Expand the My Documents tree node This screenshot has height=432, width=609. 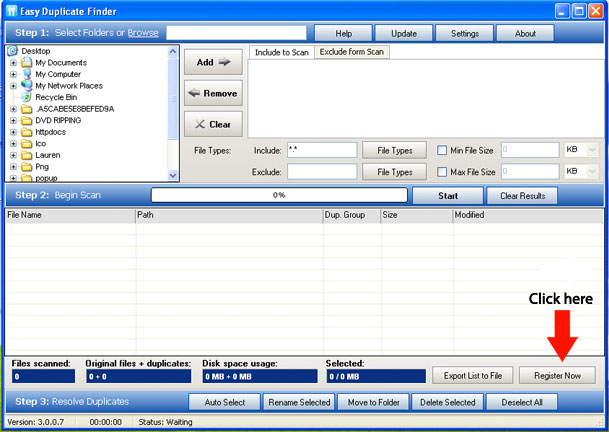click(13, 63)
